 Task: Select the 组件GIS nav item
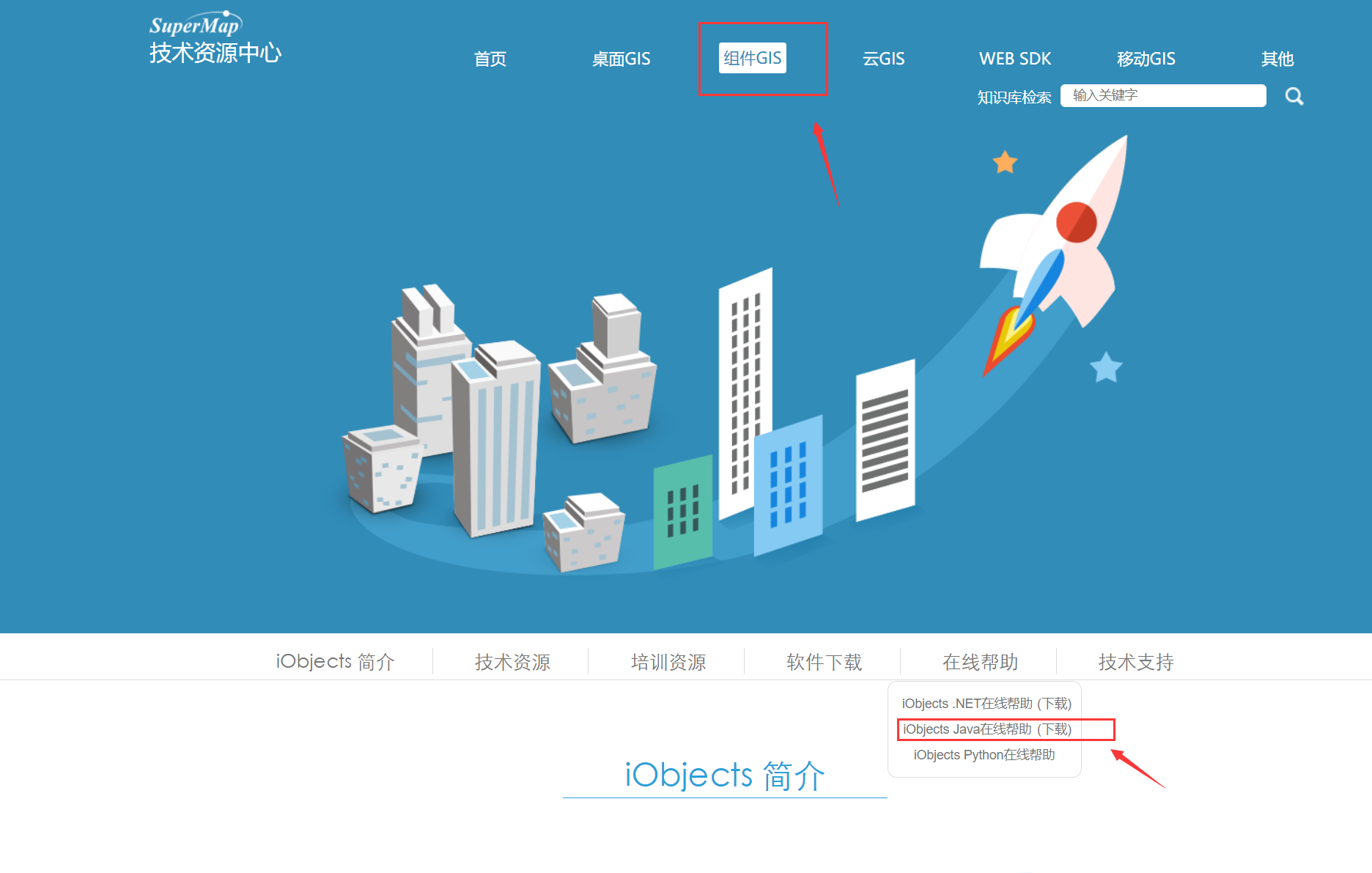[x=753, y=58]
